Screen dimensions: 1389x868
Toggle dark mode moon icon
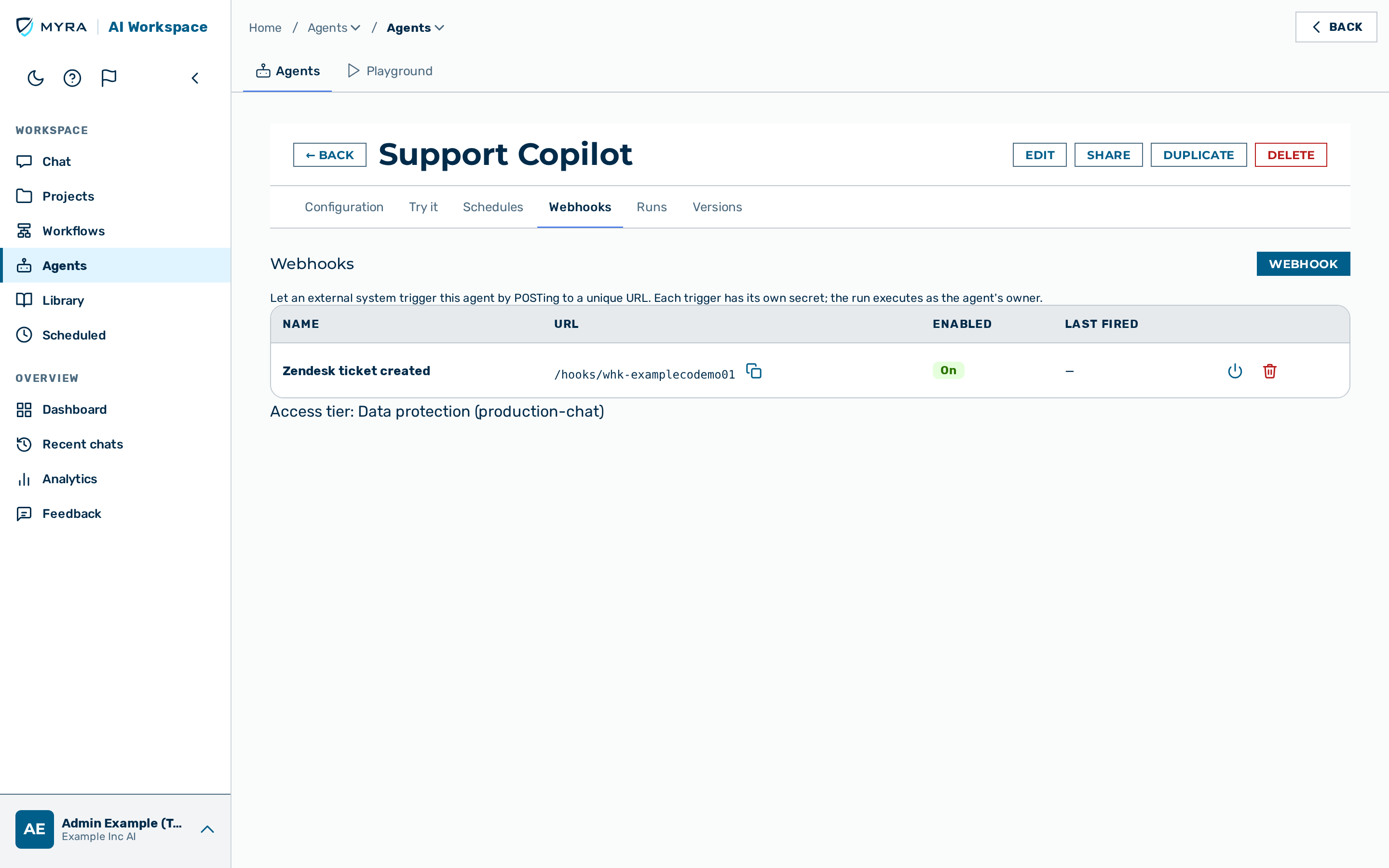coord(36,78)
